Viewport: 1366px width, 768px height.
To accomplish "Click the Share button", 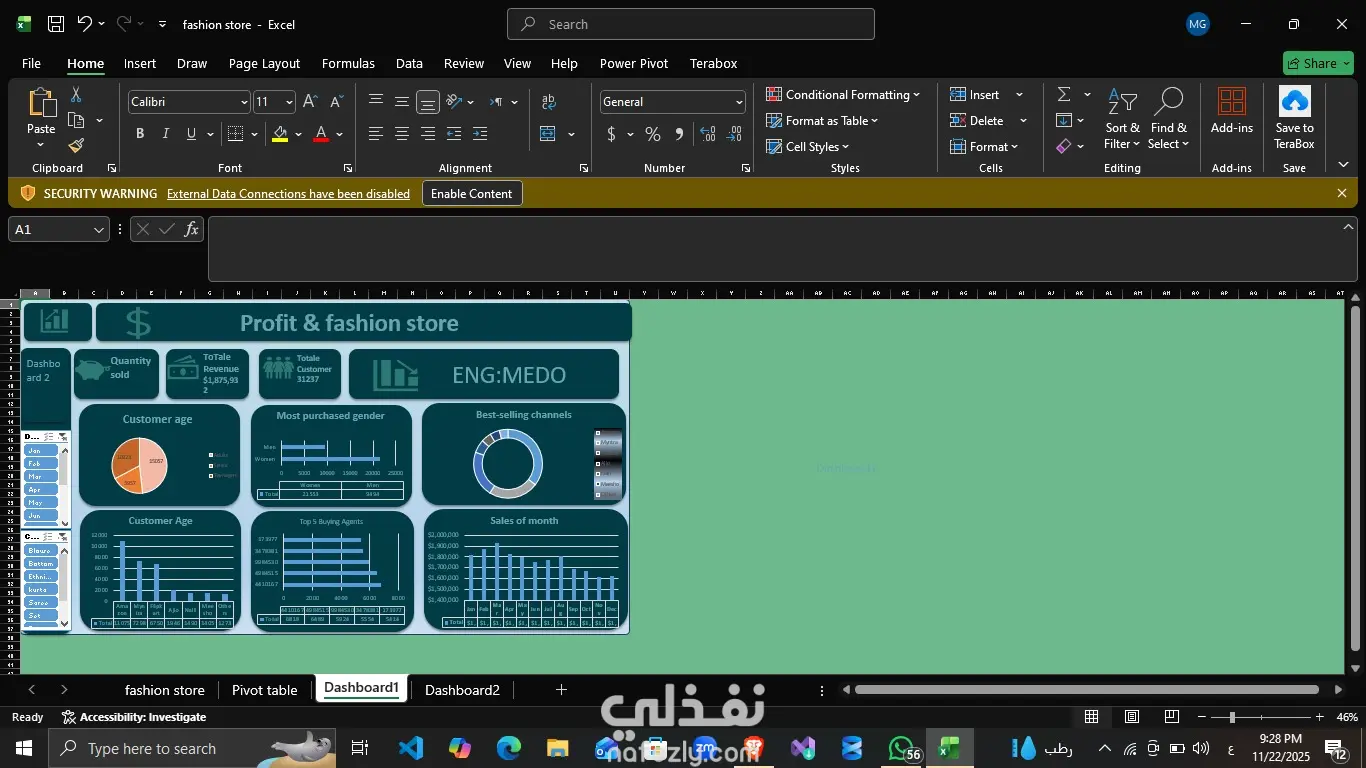I will 1318,63.
